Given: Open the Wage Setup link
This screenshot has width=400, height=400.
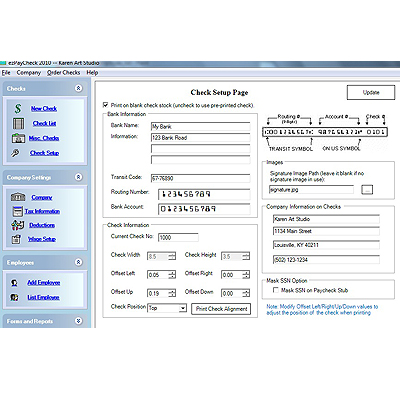Looking at the screenshot, I should [x=42, y=239].
